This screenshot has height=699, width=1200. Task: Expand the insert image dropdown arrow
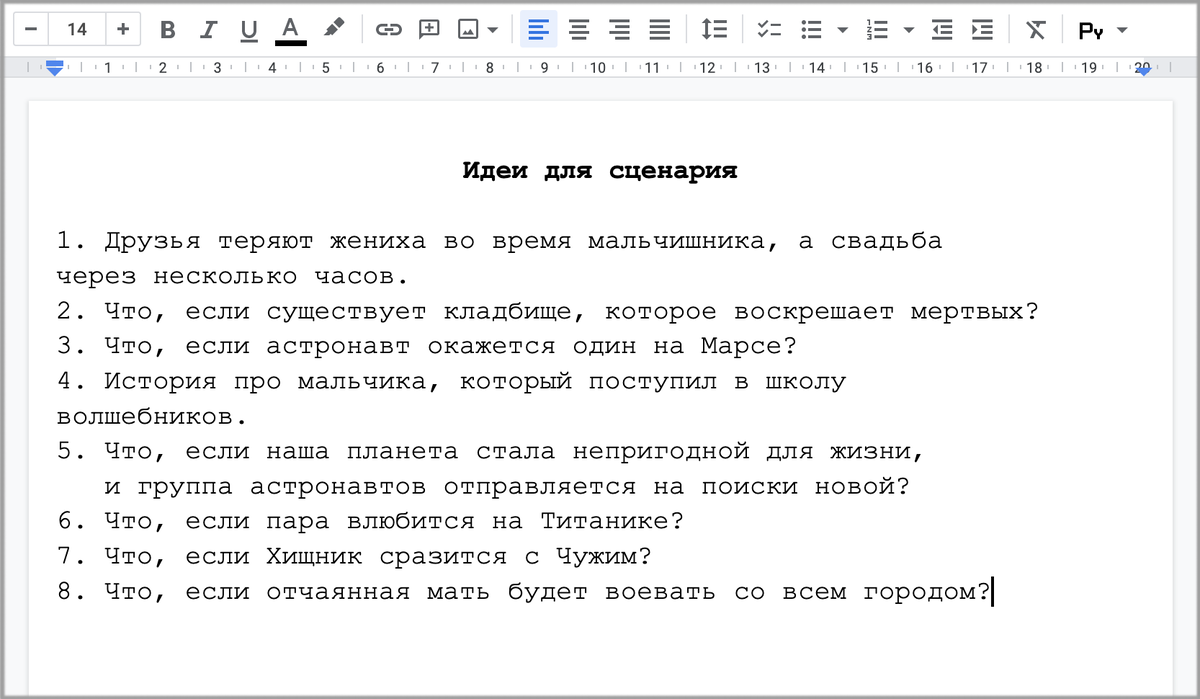click(492, 30)
